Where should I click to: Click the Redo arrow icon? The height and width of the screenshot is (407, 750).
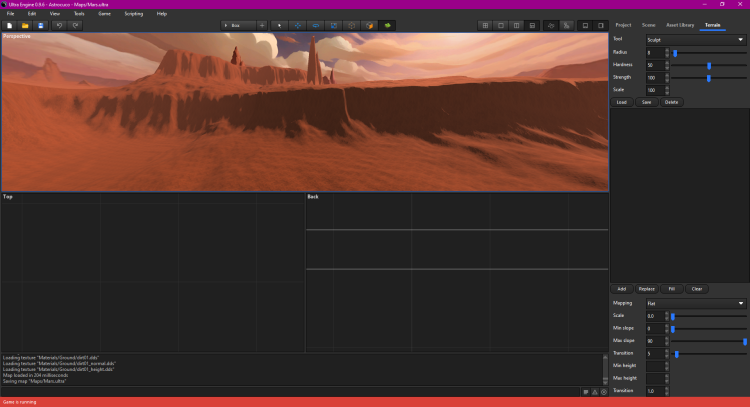75,25
